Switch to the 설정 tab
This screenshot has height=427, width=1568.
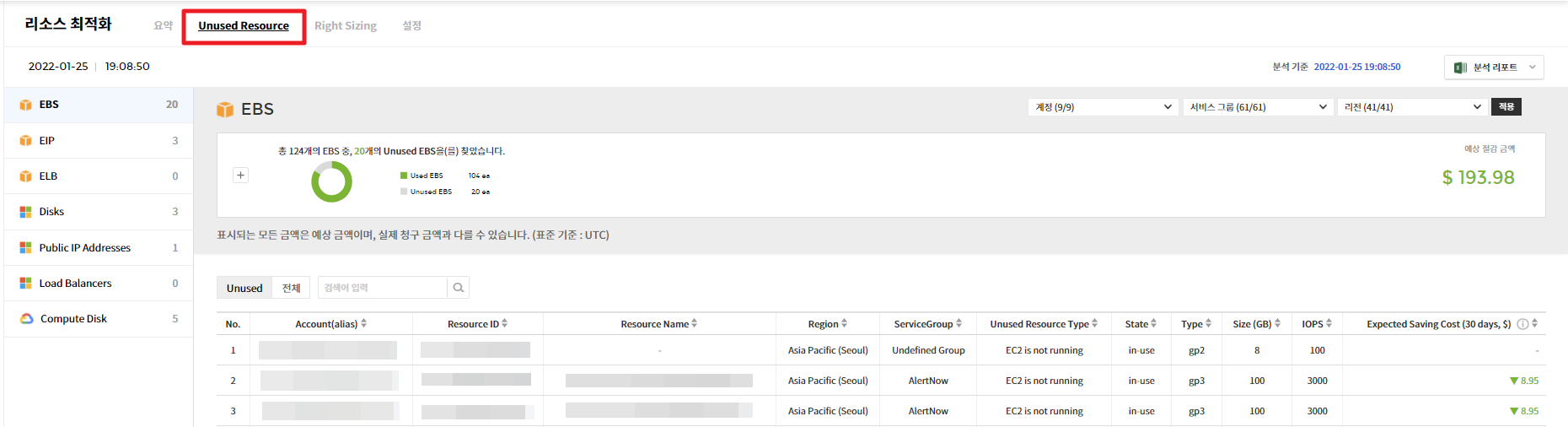[x=411, y=26]
